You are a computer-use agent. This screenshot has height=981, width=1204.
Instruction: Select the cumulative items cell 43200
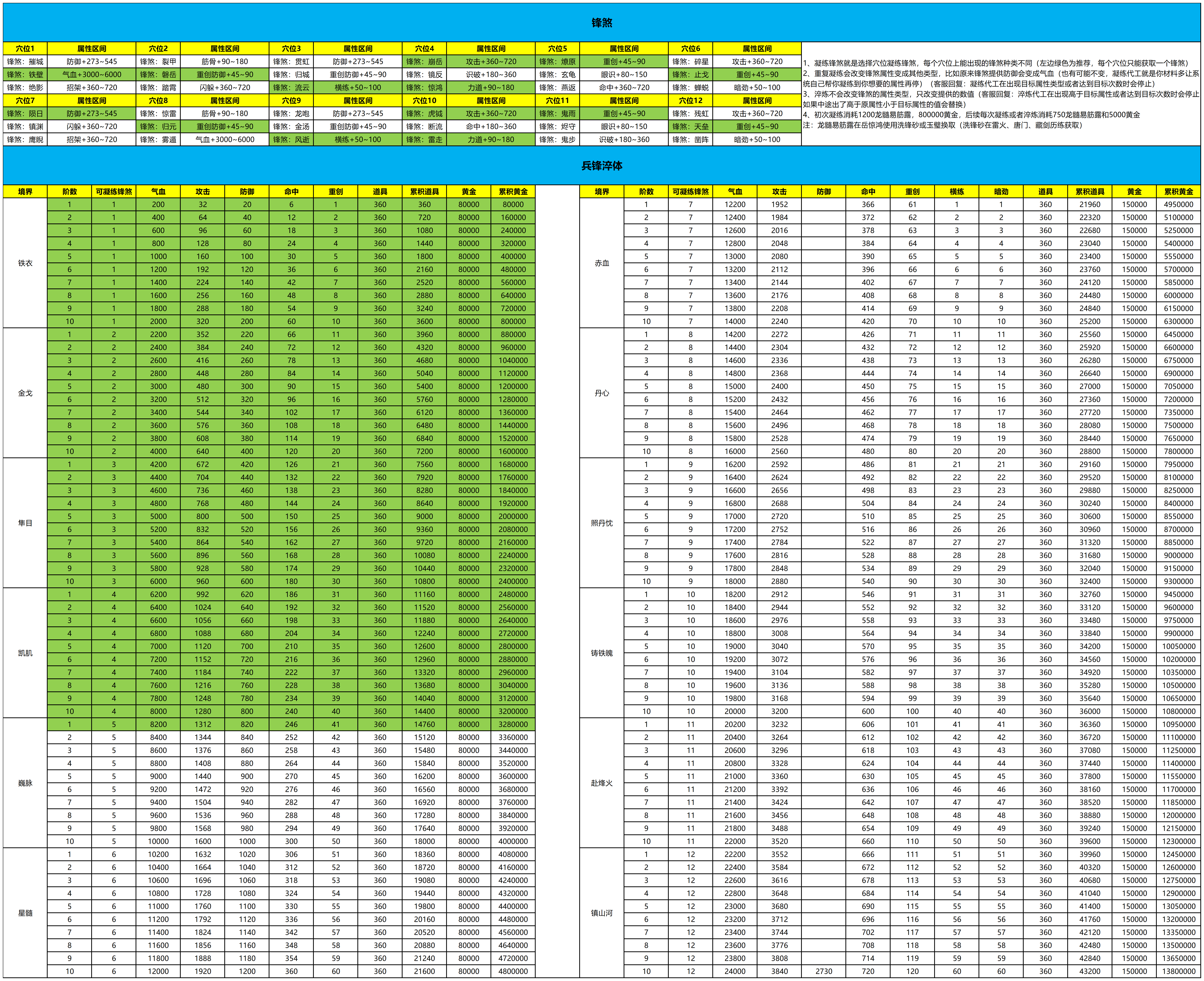pos(1090,971)
